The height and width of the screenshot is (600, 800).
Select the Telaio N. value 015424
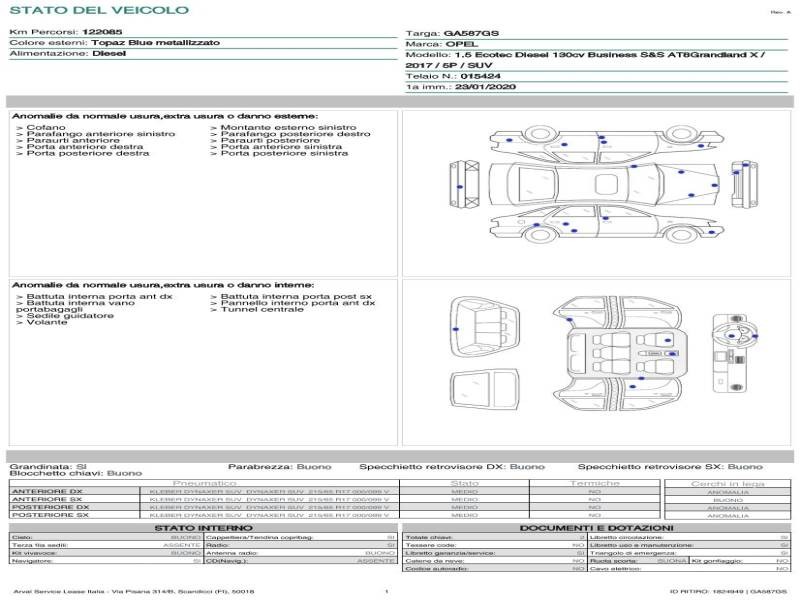481,76
